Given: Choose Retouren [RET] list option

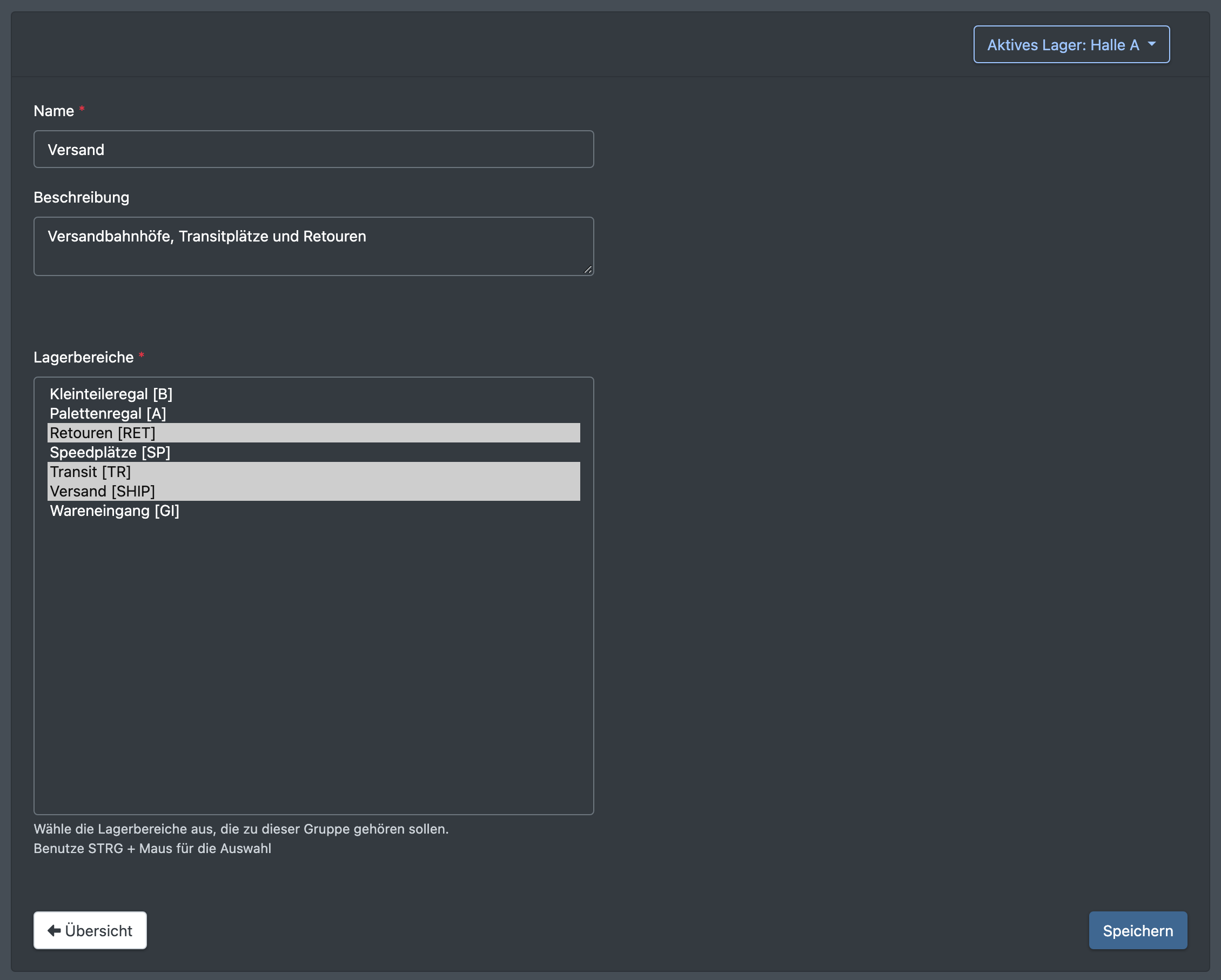Looking at the screenshot, I should tap(313, 433).
